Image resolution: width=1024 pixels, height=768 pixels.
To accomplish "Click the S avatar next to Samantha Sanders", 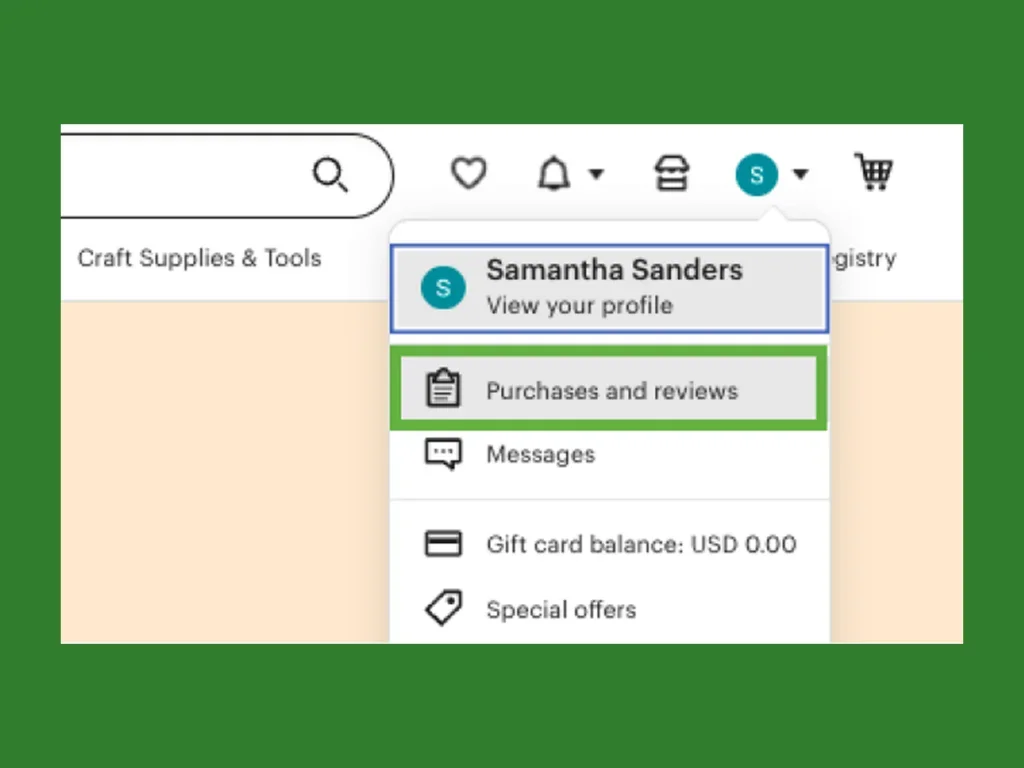I will tap(443, 287).
